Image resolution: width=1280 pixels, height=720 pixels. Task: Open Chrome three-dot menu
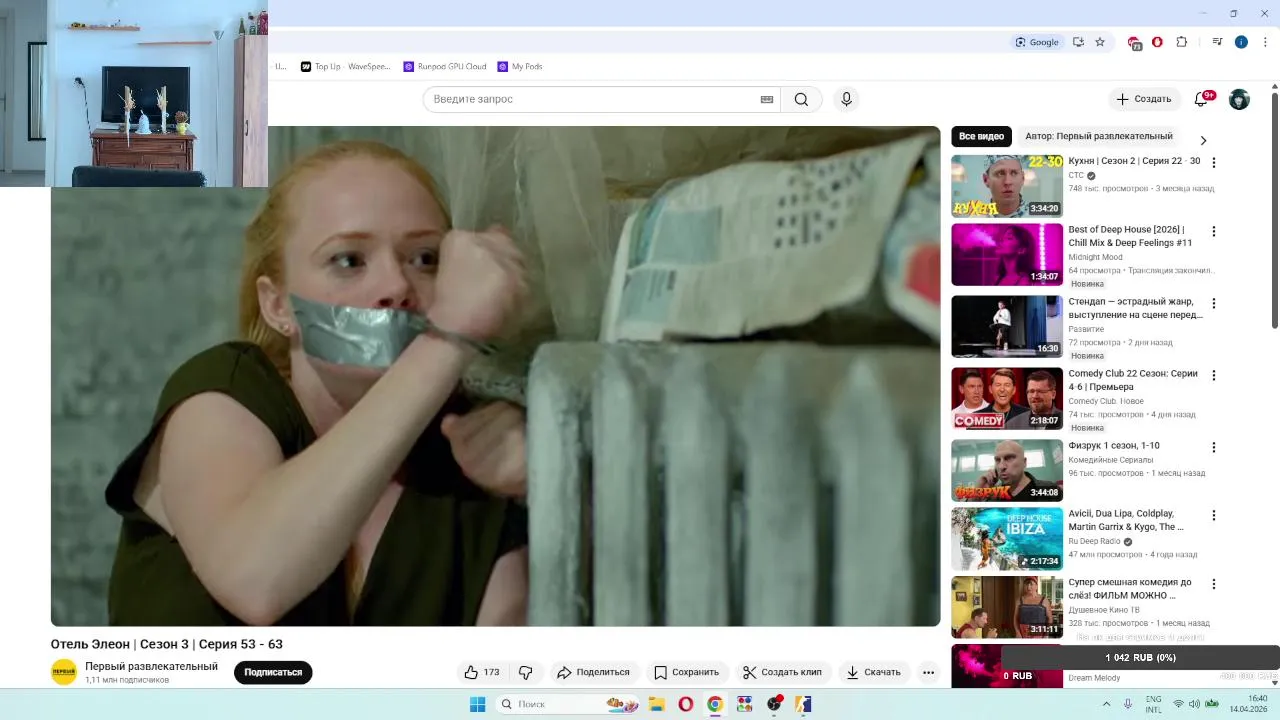tap(1265, 42)
